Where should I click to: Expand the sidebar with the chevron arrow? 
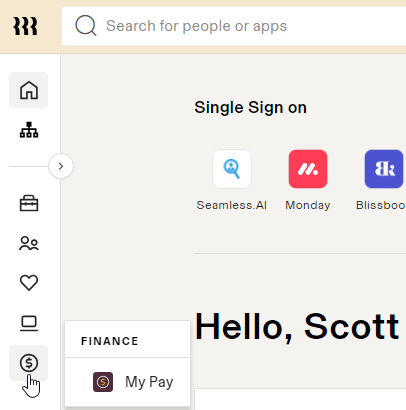61,166
